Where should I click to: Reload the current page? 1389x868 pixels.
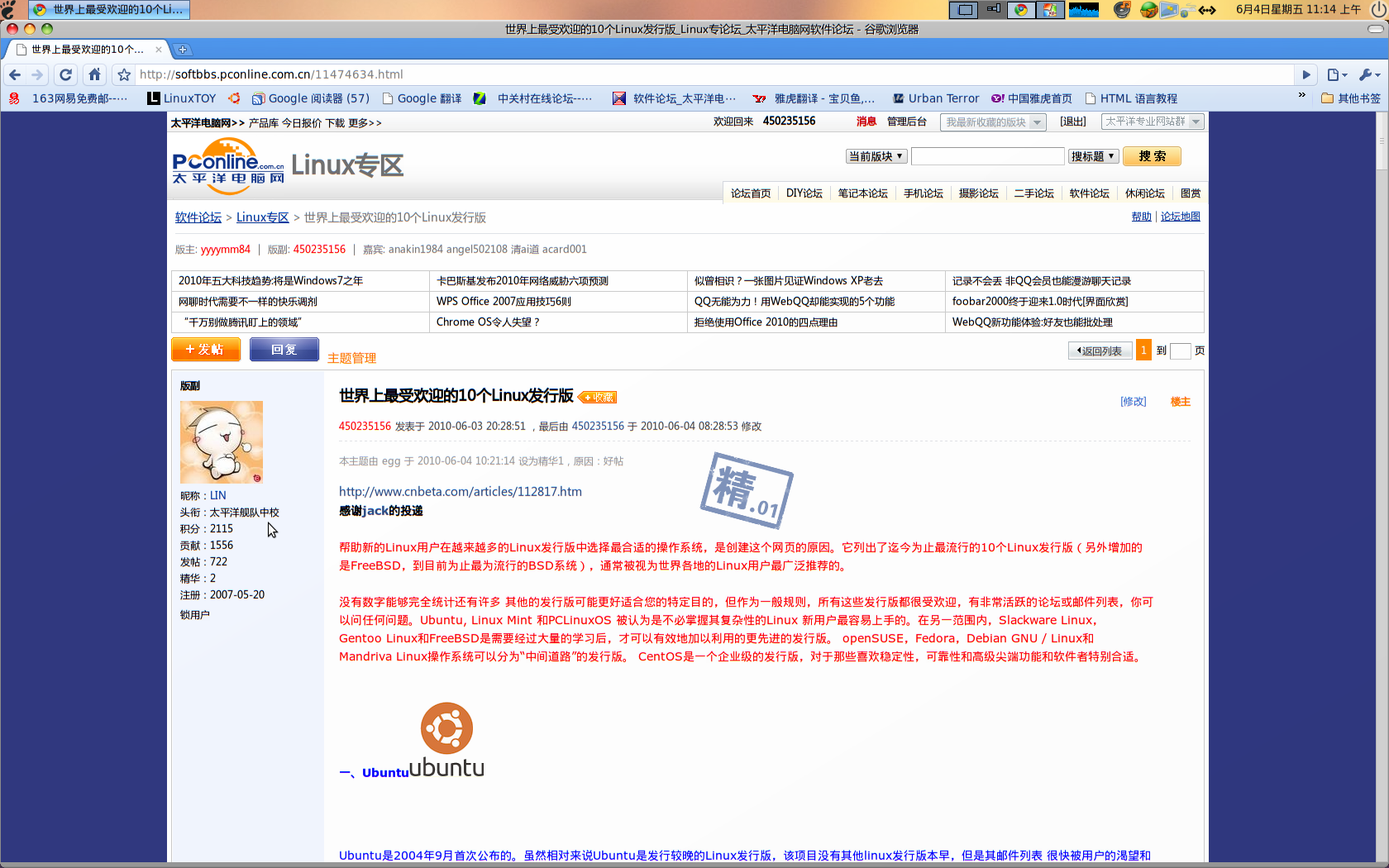pos(66,74)
